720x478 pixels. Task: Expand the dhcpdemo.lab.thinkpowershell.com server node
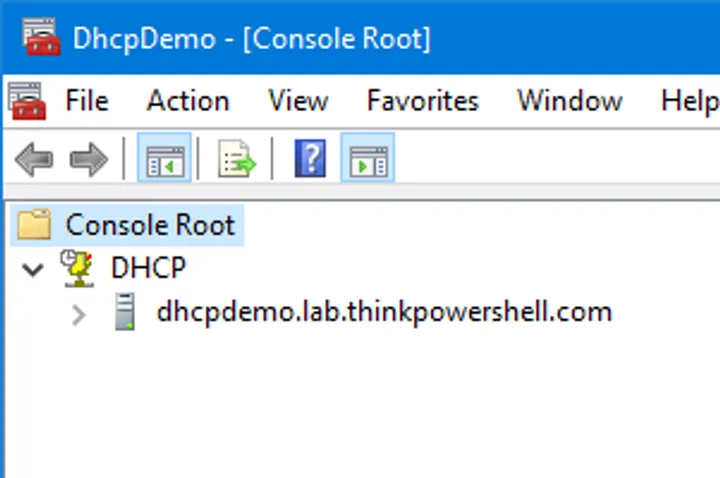80,313
